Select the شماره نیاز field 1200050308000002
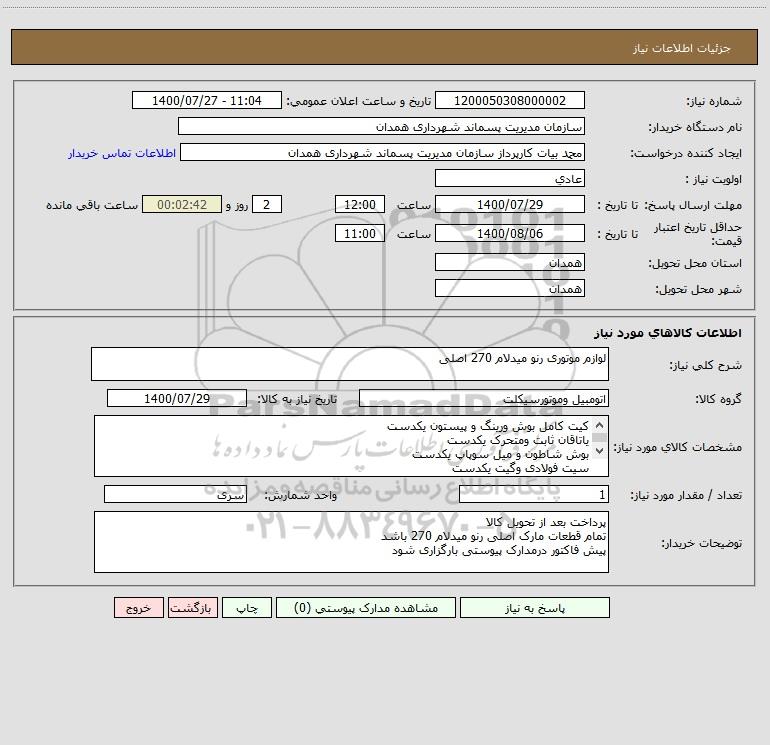The width and height of the screenshot is (770, 745). tap(510, 101)
